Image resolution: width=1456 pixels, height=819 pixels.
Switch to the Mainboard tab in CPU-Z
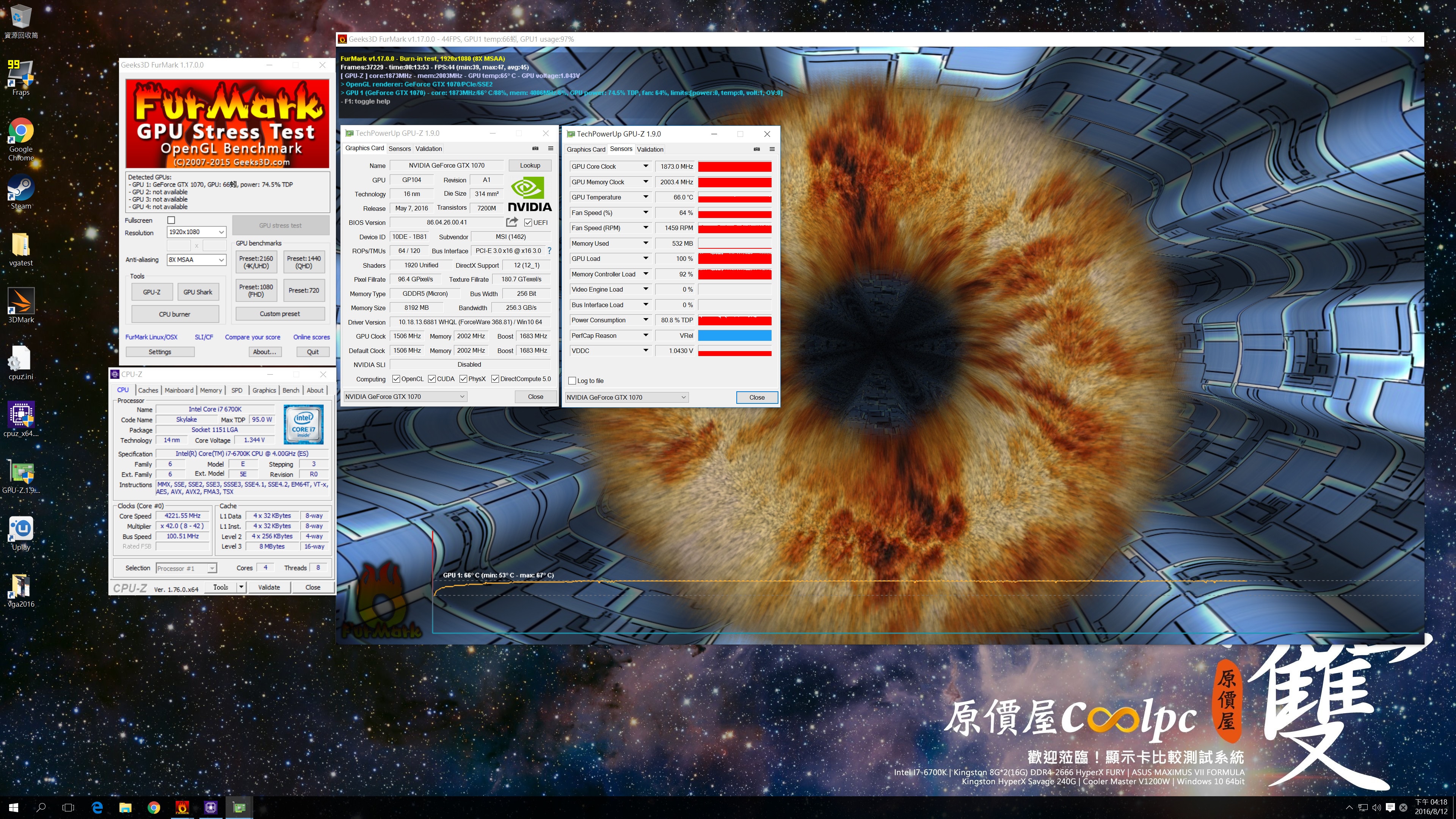(x=179, y=390)
